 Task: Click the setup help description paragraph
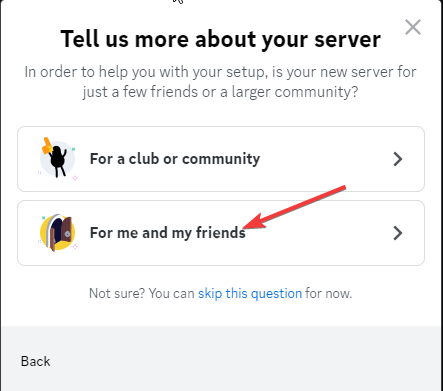220,82
